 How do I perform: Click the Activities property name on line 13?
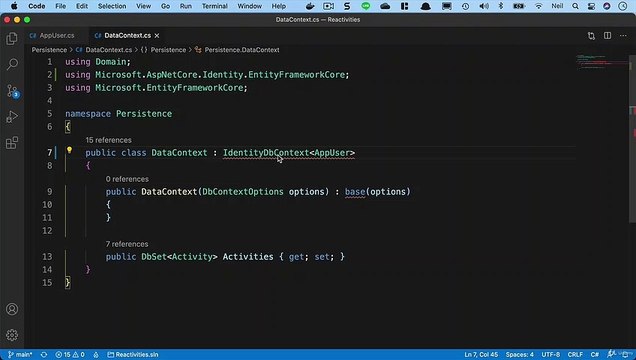[248, 257]
